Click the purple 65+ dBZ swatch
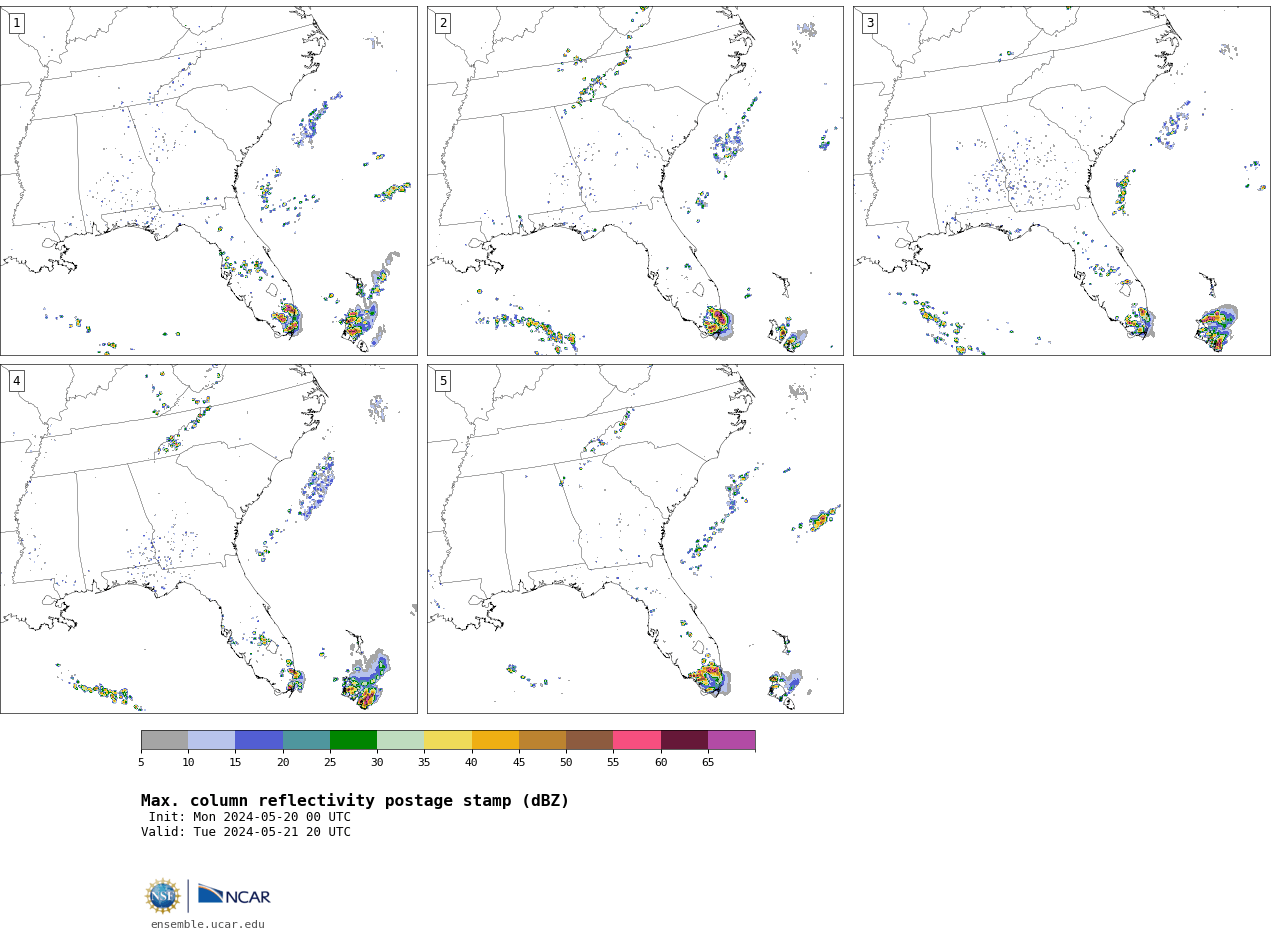 pyautogui.click(x=732, y=740)
